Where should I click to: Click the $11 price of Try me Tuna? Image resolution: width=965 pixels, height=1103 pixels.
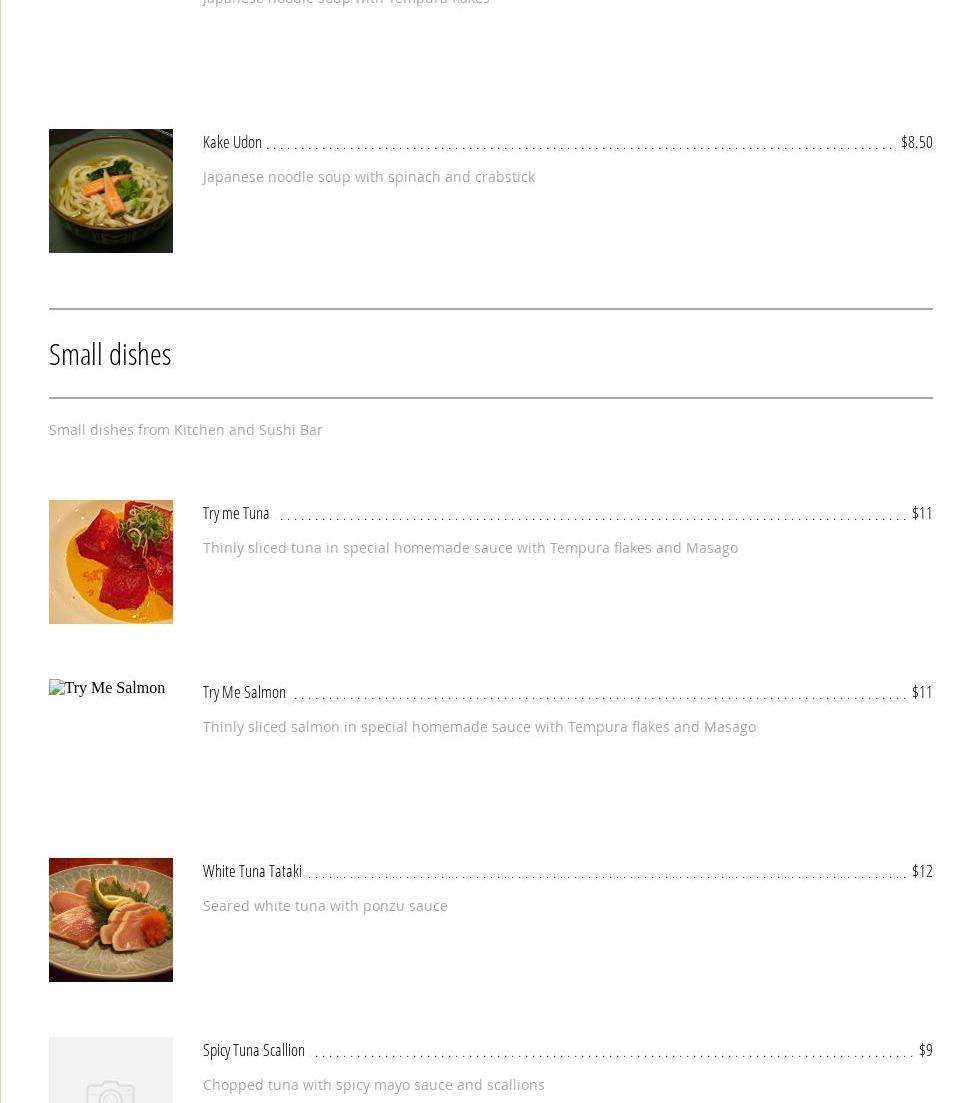922,513
